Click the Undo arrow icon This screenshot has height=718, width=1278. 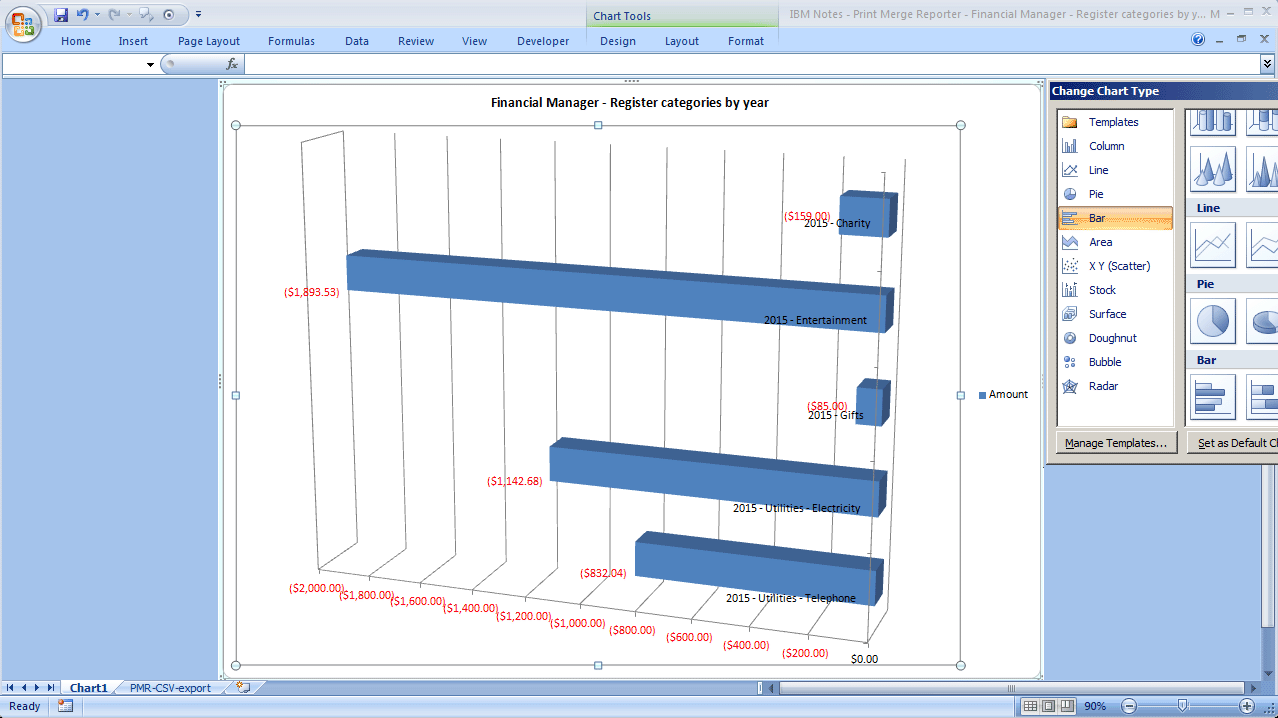pos(83,15)
